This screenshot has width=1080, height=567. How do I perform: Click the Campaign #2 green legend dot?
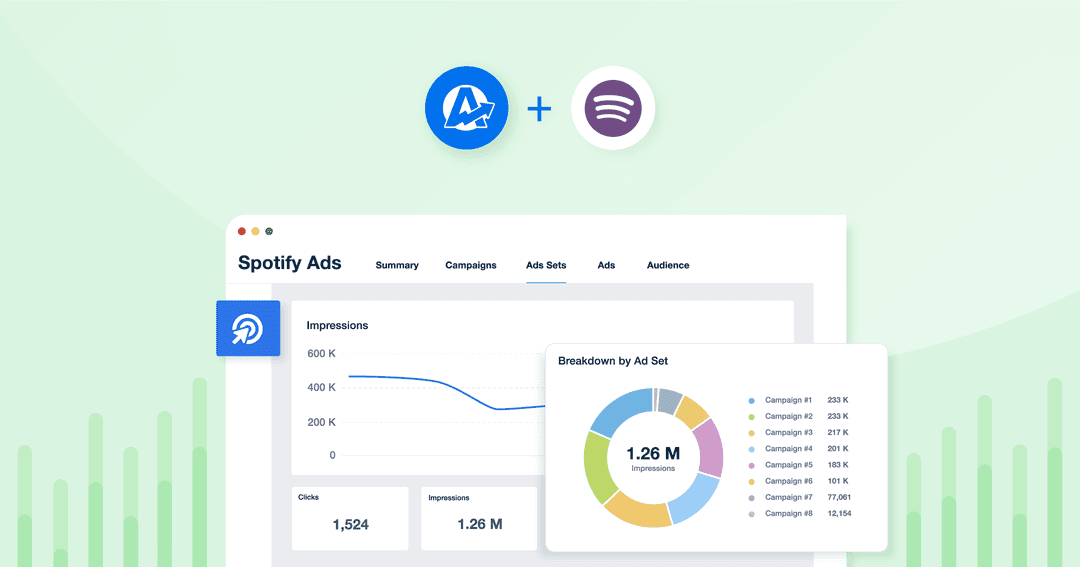pyautogui.click(x=751, y=417)
